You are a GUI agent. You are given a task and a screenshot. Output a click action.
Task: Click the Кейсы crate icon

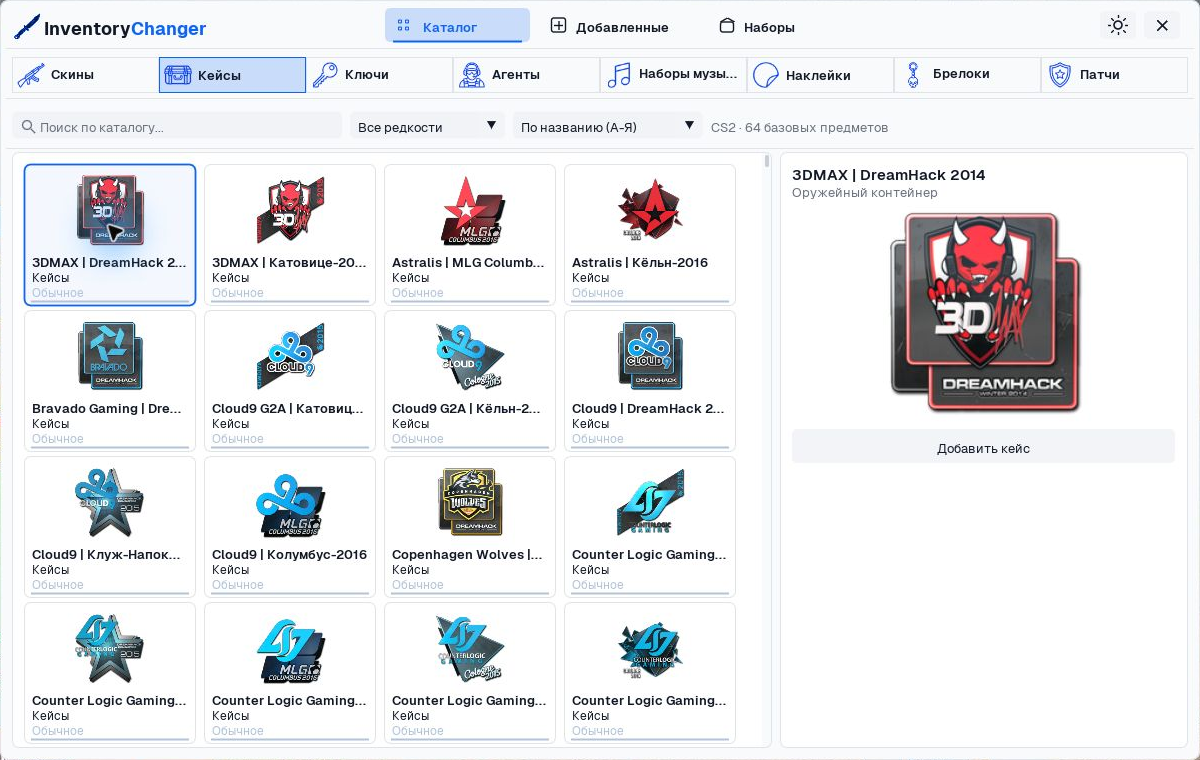point(178,75)
